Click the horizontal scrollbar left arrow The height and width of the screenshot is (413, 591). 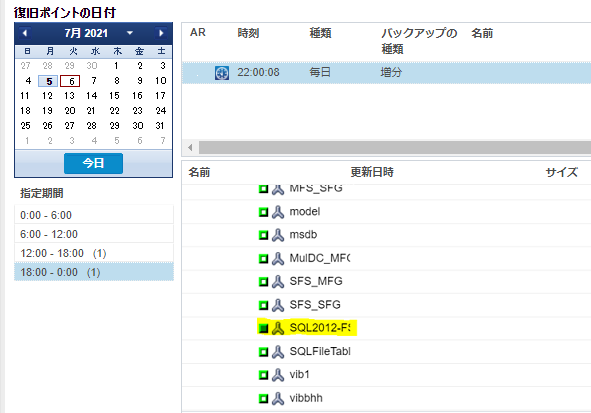click(190, 147)
